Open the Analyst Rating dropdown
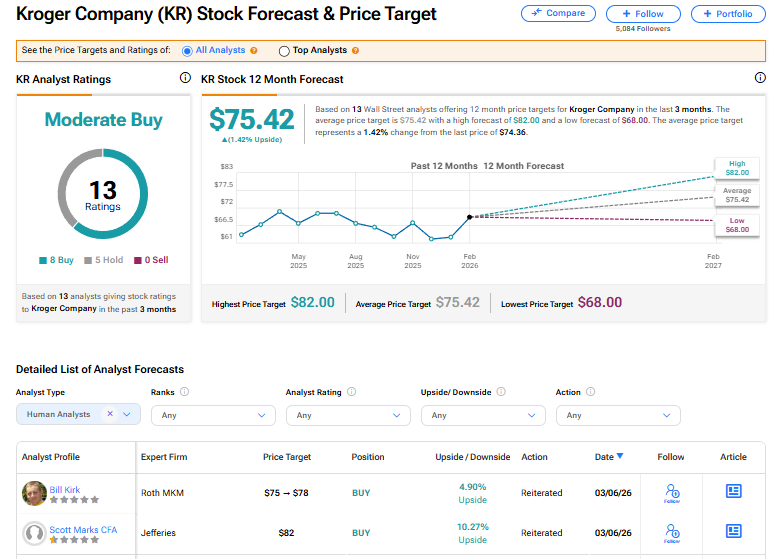Image resolution: width=774 pixels, height=559 pixels. (x=348, y=415)
